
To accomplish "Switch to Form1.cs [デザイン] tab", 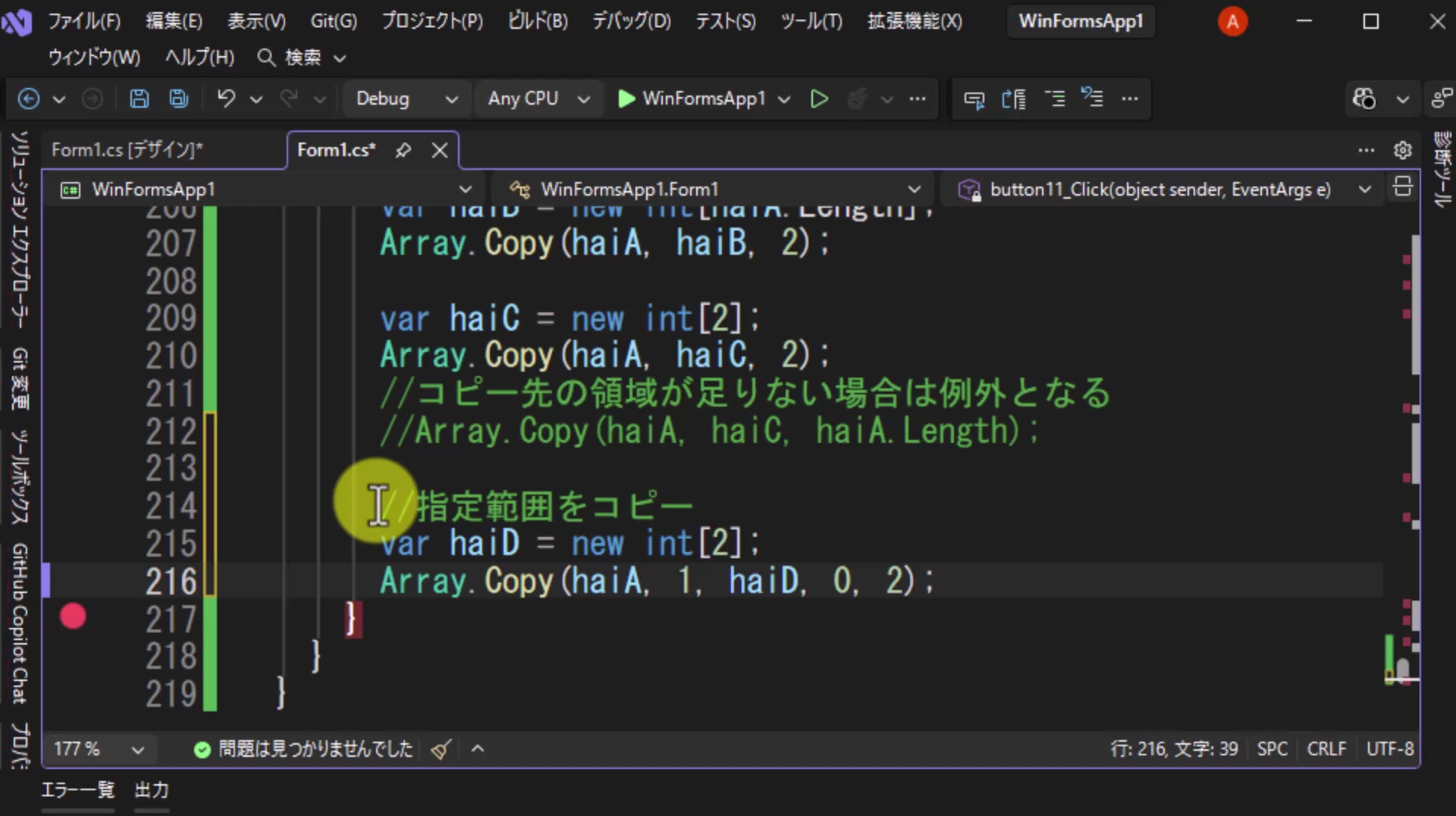I will (127, 150).
